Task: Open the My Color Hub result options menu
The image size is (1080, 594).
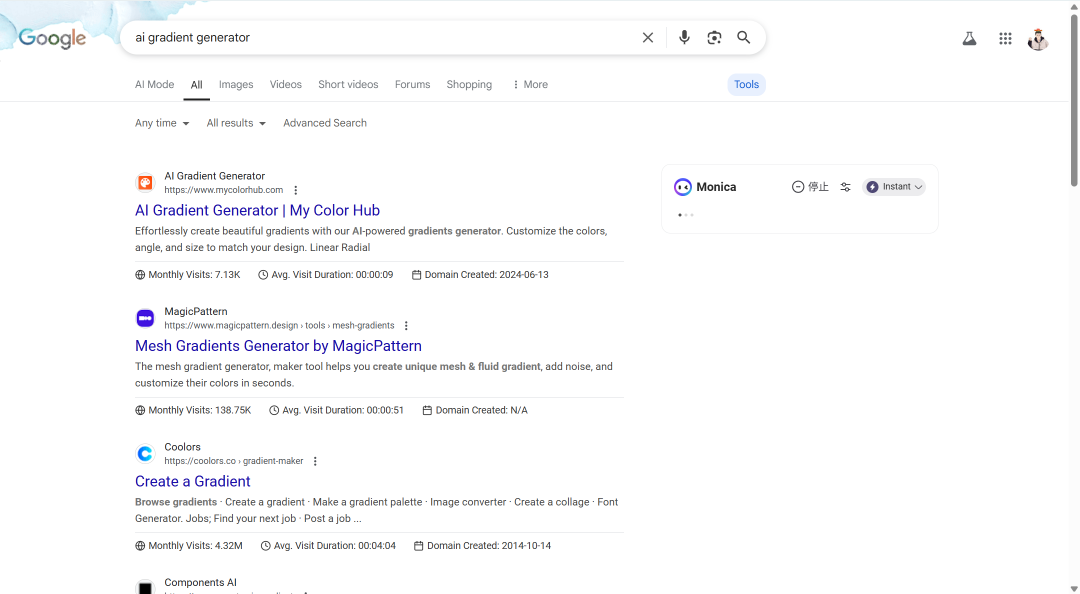Action: (295, 190)
